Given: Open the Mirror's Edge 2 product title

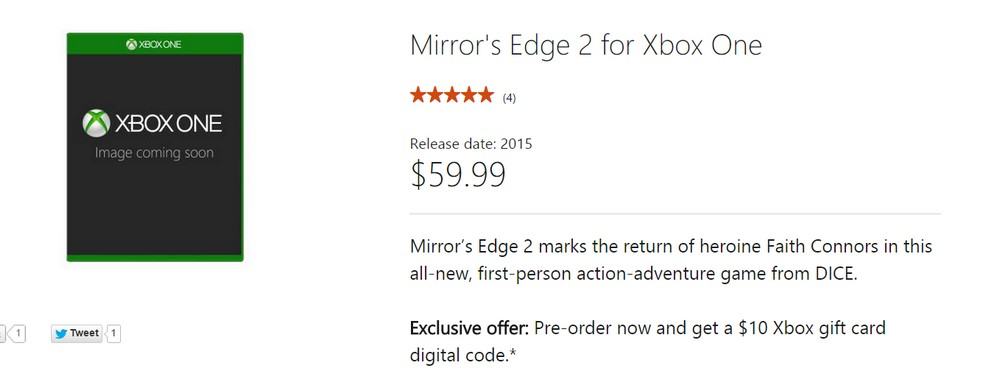Looking at the screenshot, I should 586,46.
